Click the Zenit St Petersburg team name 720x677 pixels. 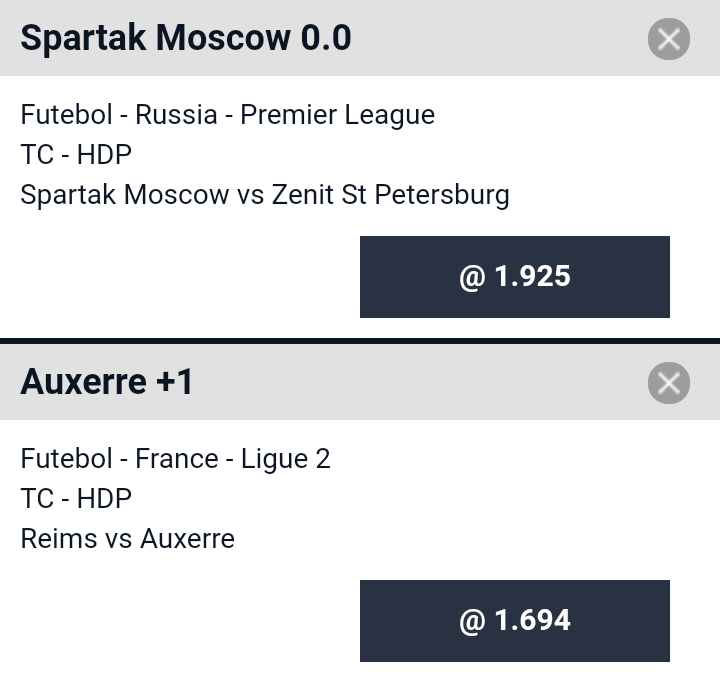[391, 195]
